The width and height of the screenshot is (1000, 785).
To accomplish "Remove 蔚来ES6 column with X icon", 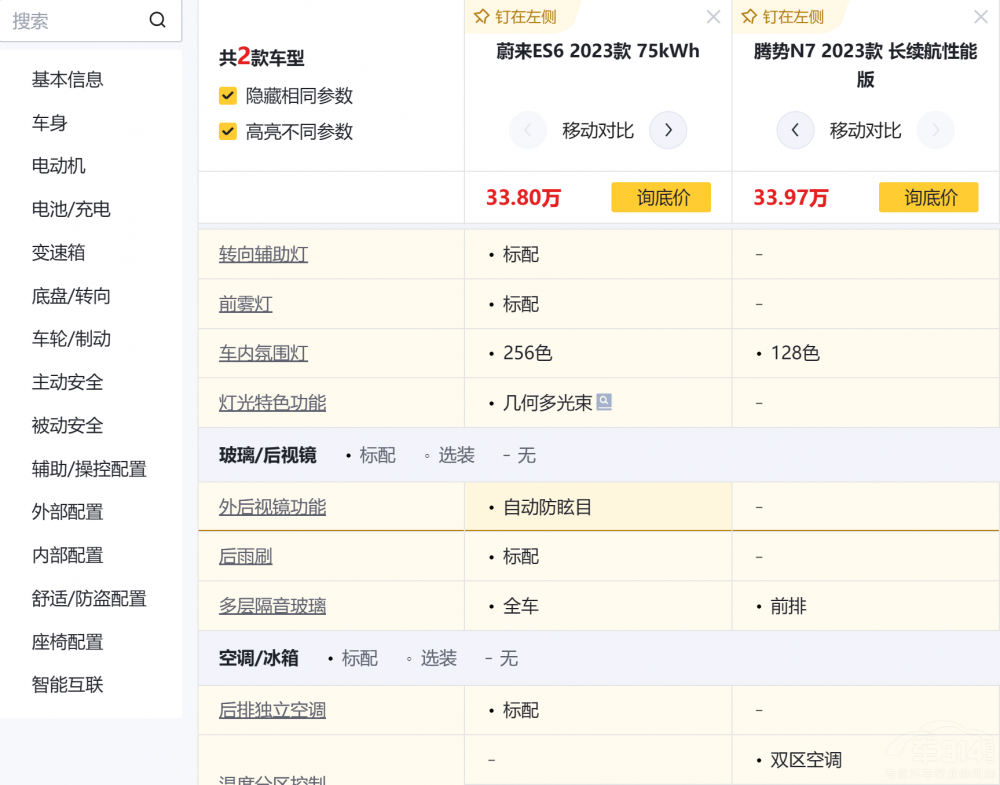I will pos(713,17).
